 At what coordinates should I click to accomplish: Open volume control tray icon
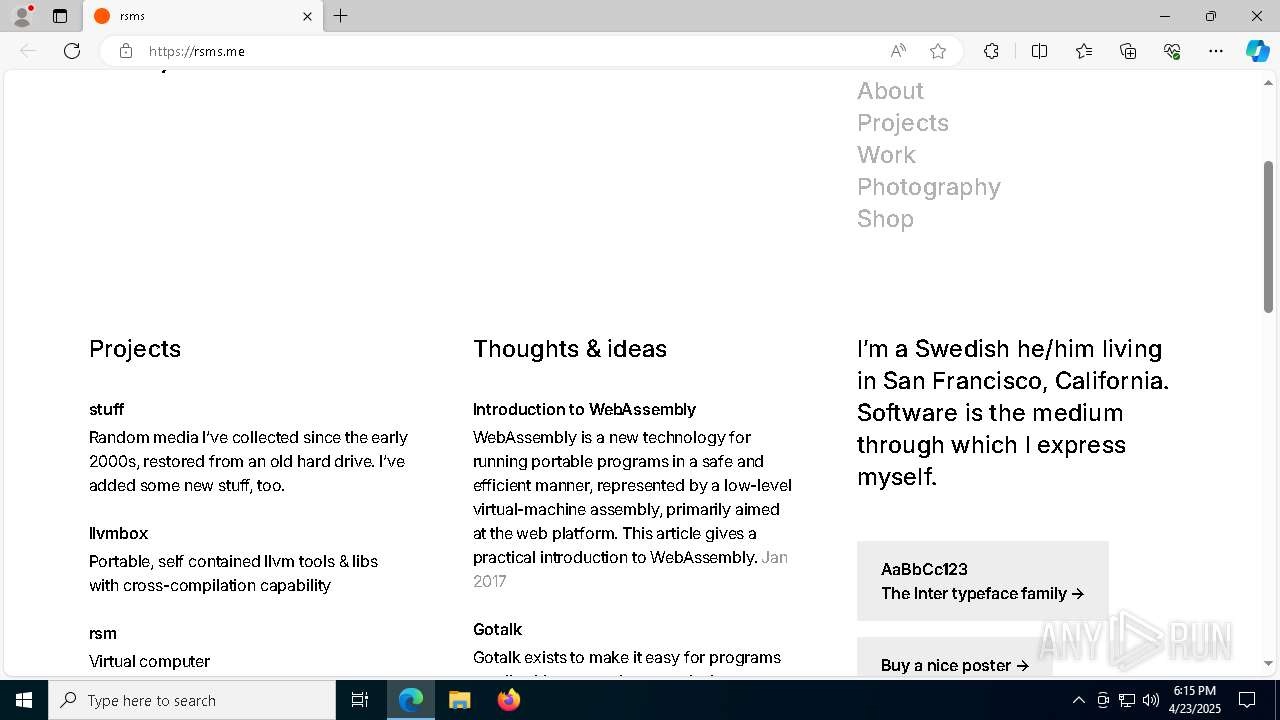(x=1151, y=700)
